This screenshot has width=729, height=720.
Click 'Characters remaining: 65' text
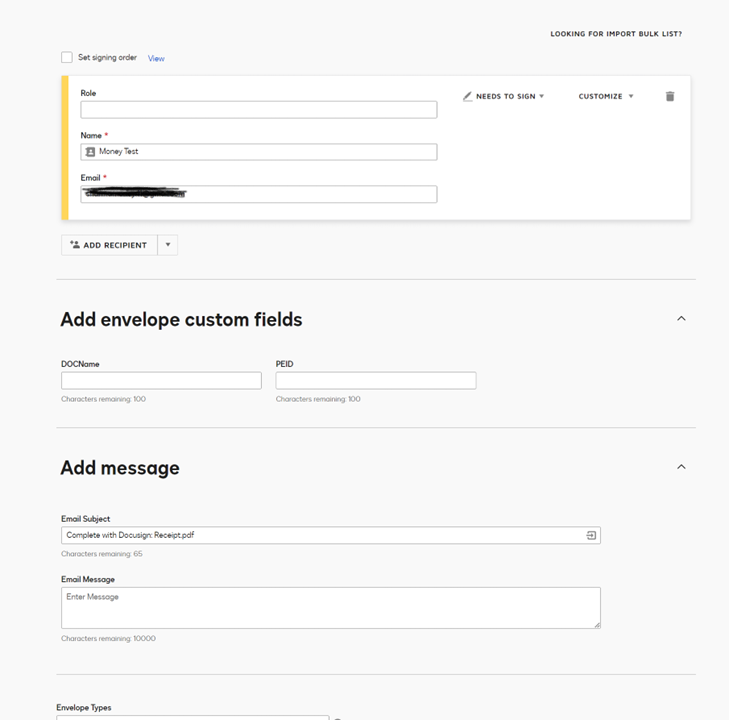(102, 554)
